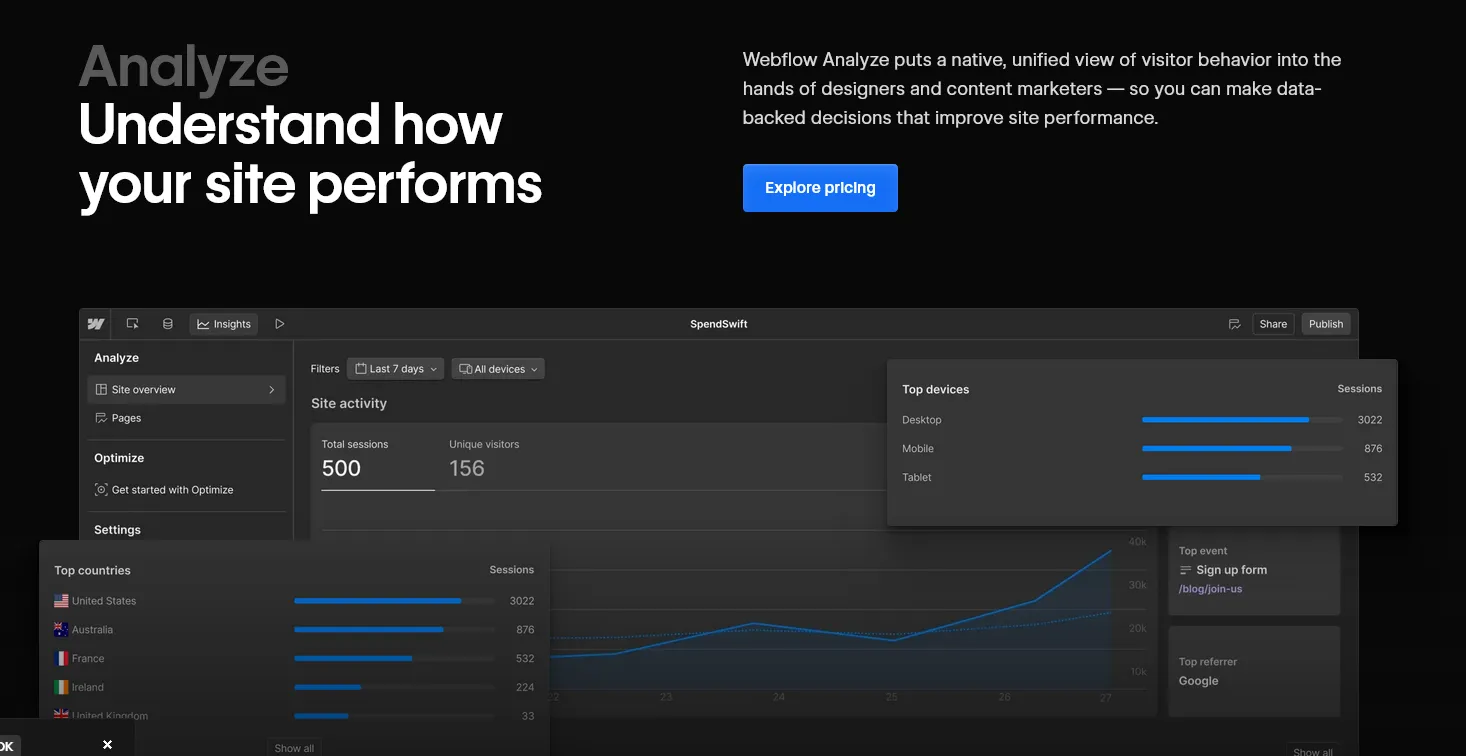Open the Last 7 days date filter

396,369
